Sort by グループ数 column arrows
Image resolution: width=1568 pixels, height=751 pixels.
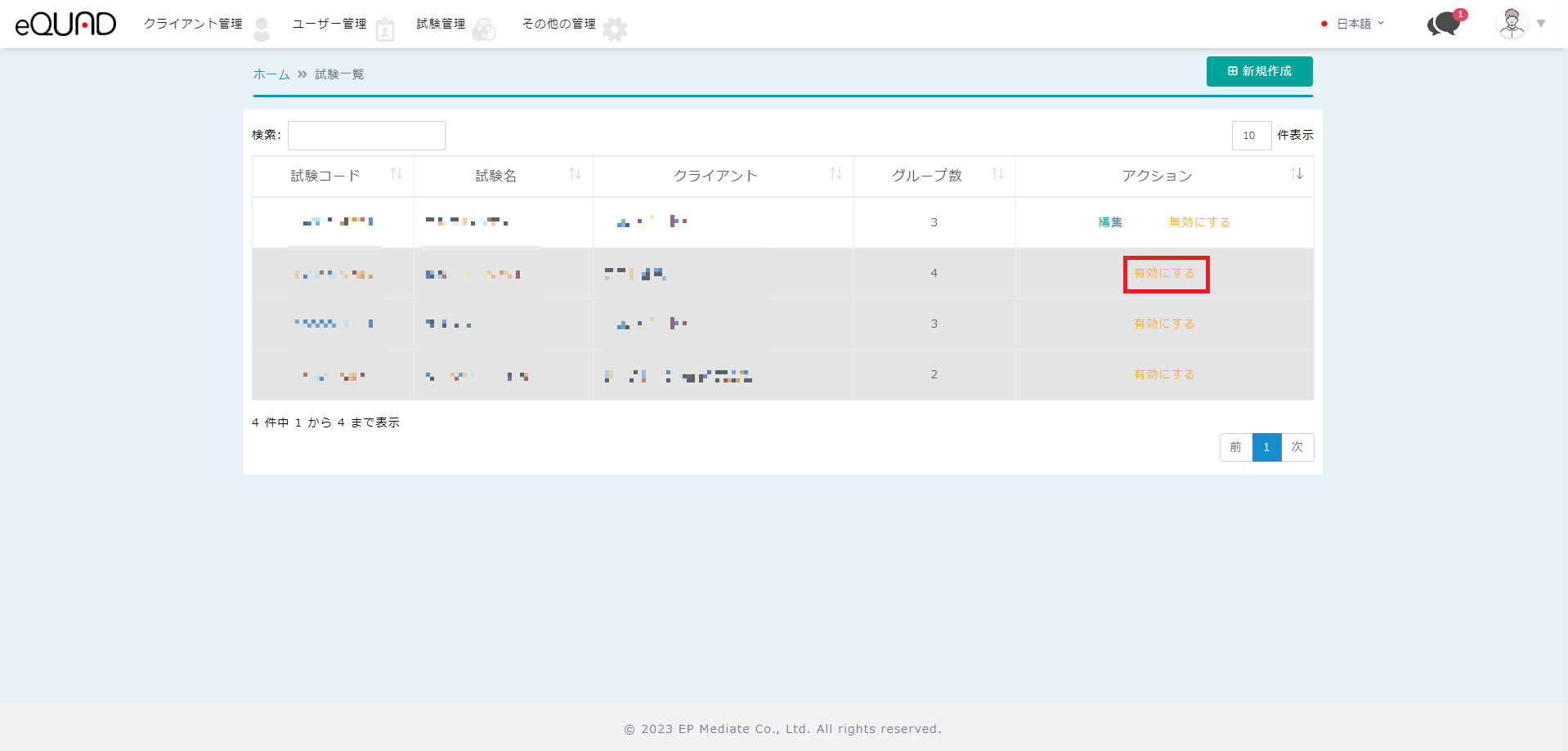pos(997,174)
